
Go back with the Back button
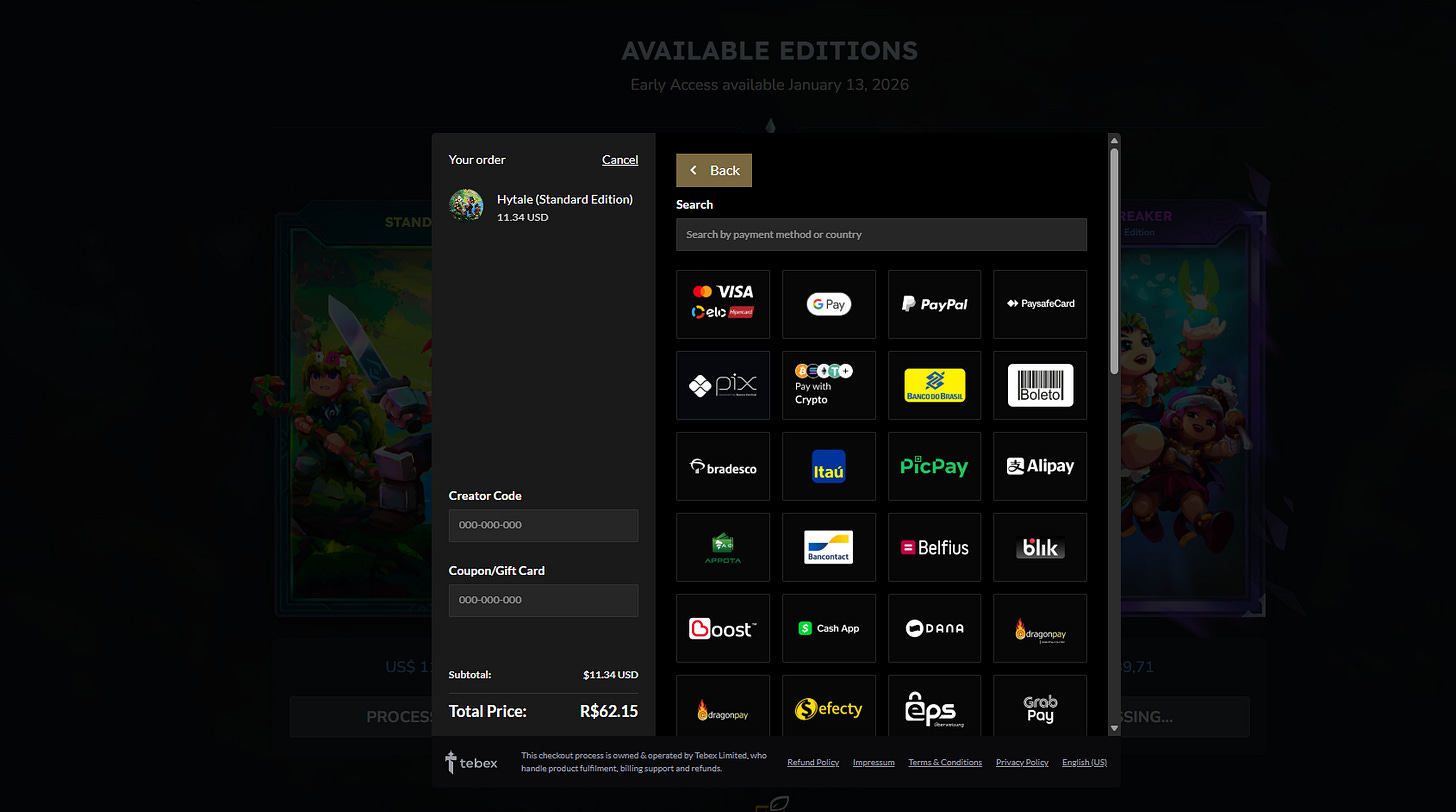714,170
